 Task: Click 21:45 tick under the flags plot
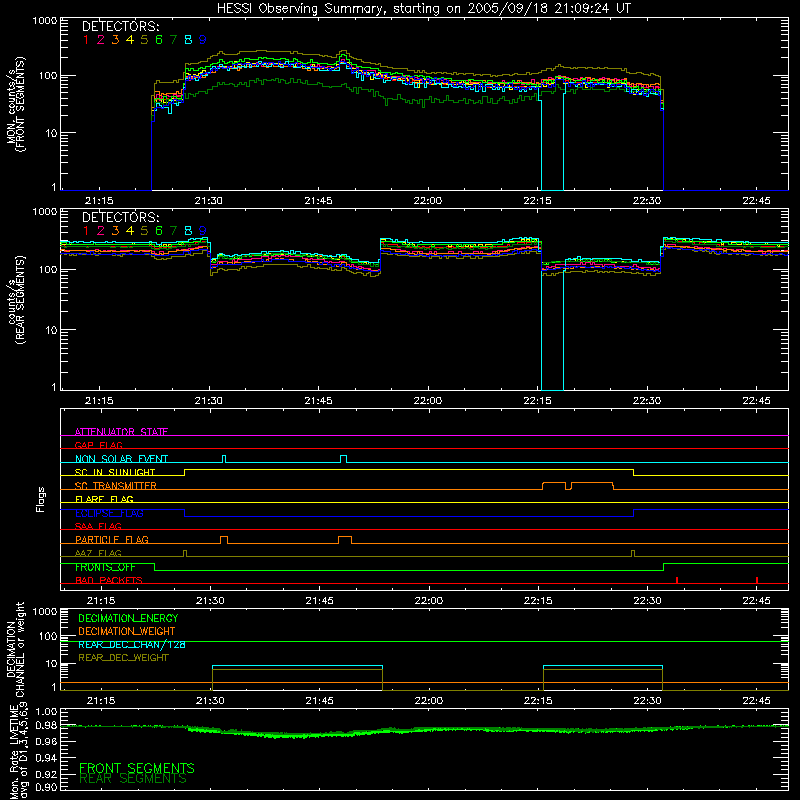coord(320,601)
